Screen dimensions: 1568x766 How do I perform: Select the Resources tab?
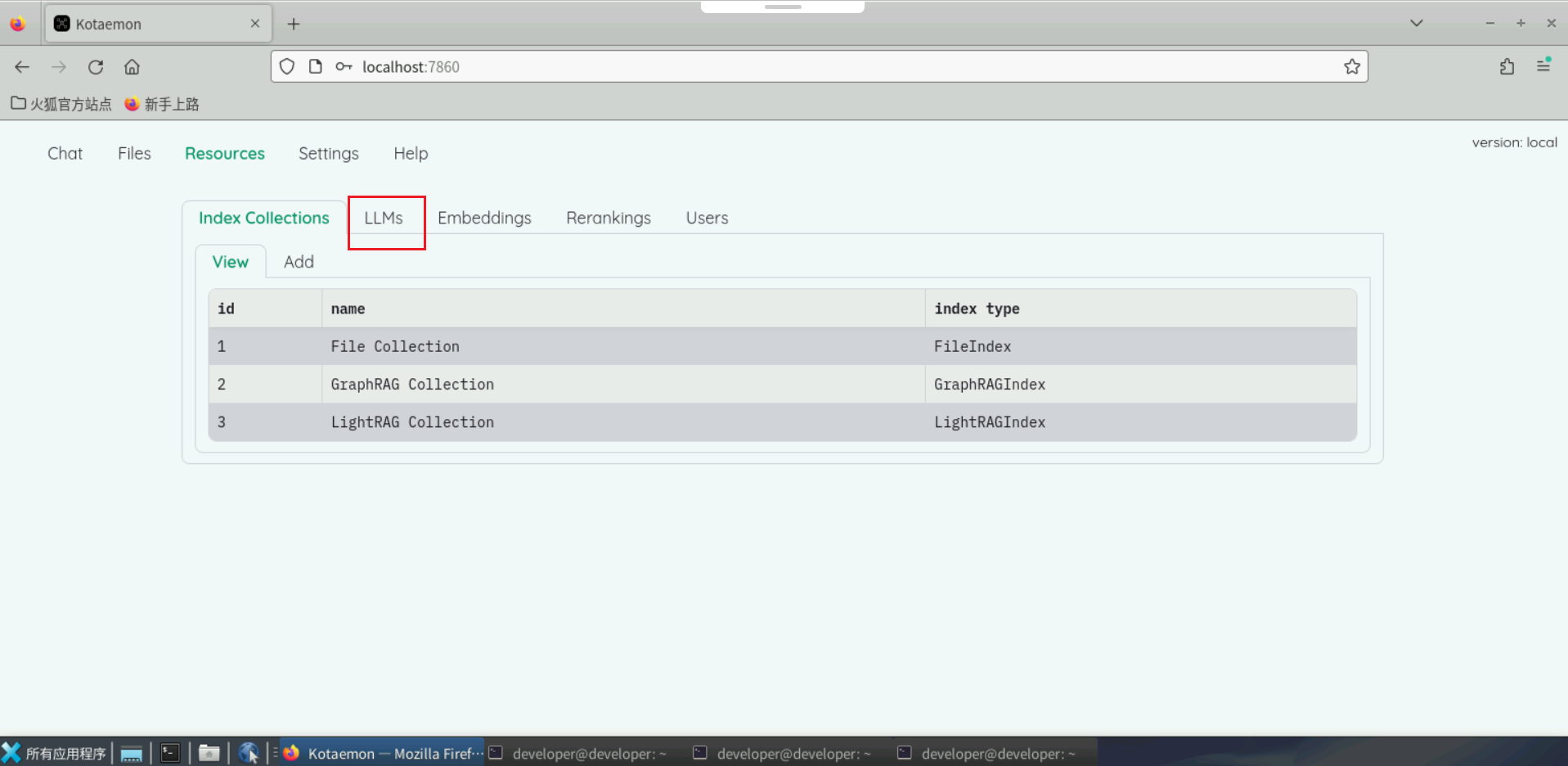(x=225, y=153)
